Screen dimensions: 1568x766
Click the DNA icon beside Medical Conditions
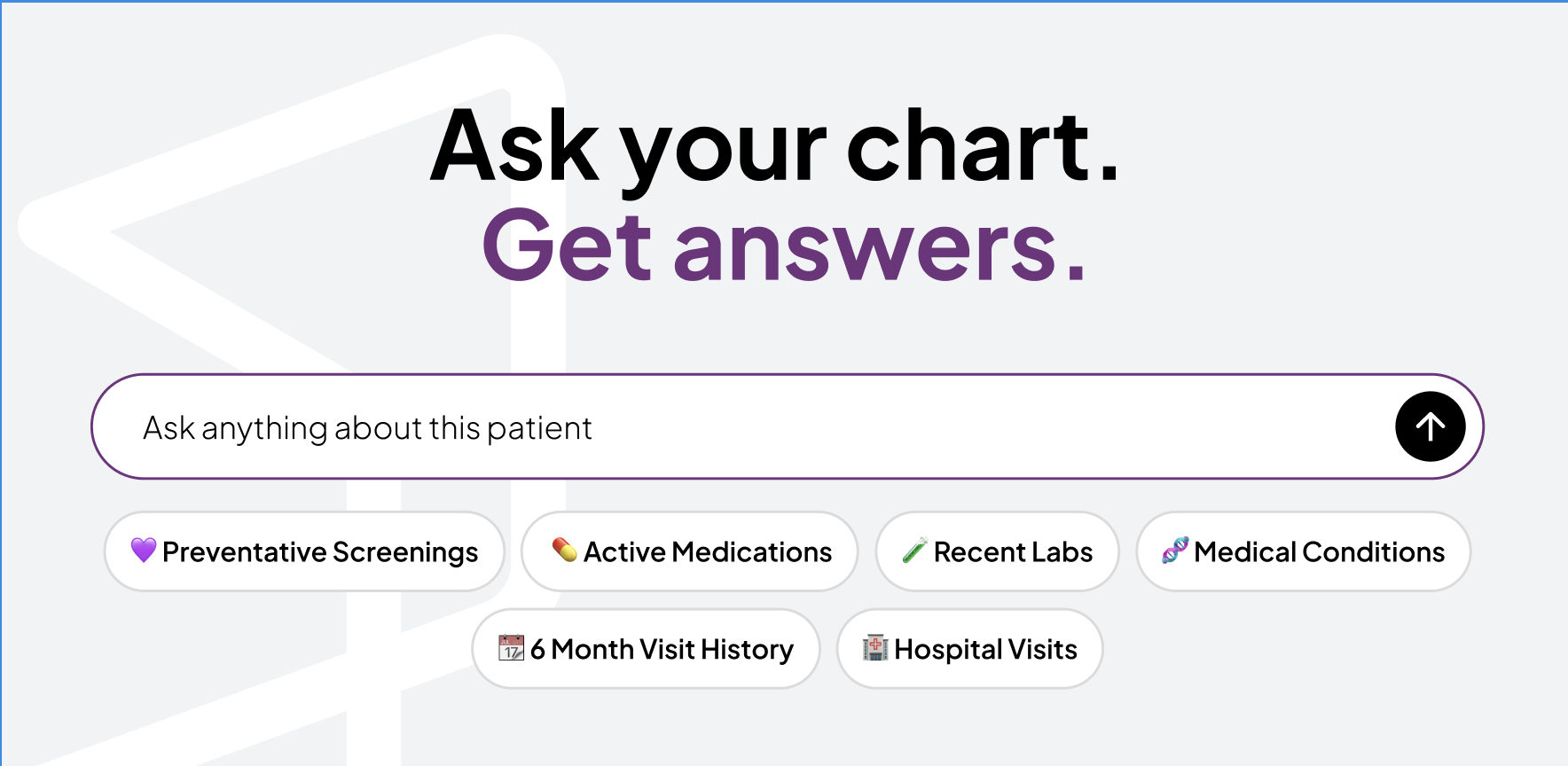1172,551
